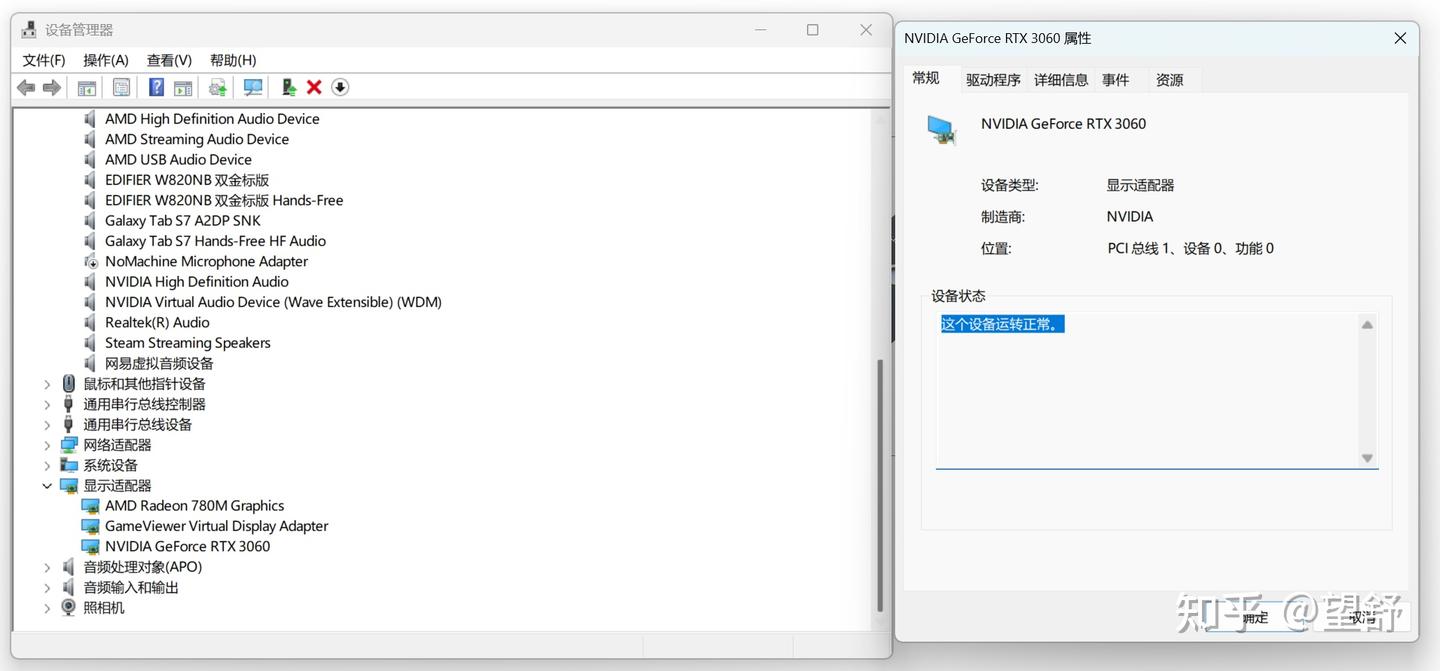Click the 确定 button in properties dialog

coord(1255,618)
